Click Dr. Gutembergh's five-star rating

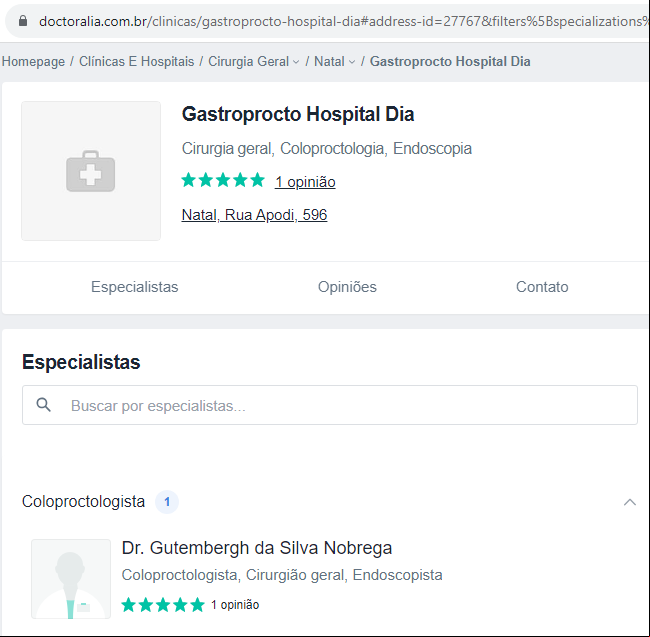coord(163,605)
